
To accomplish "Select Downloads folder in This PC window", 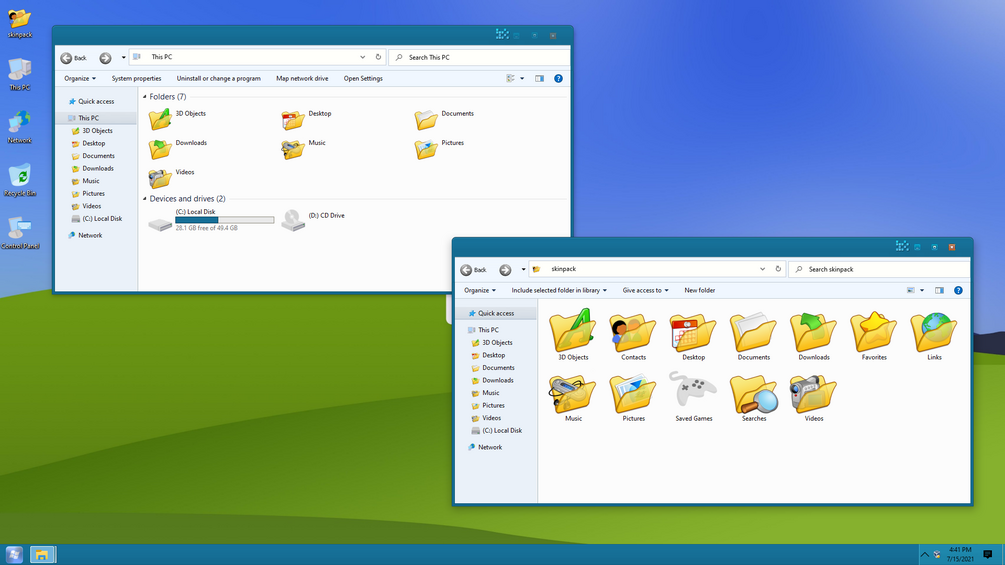I will tap(178, 149).
